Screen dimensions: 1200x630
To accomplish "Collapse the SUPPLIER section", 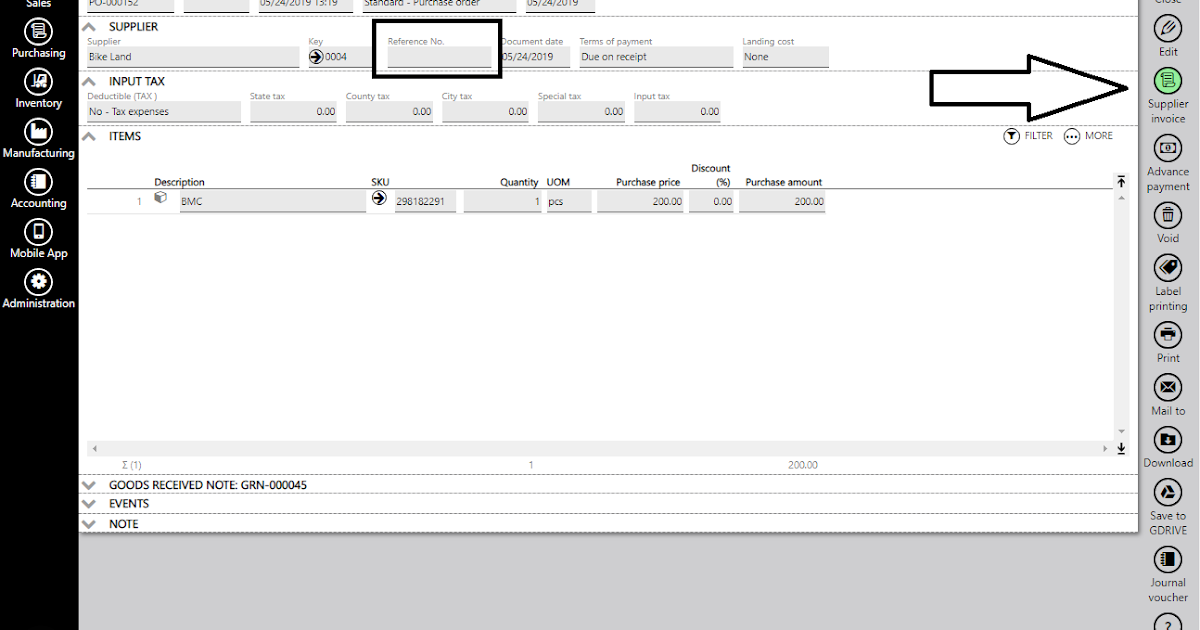I will 90,26.
